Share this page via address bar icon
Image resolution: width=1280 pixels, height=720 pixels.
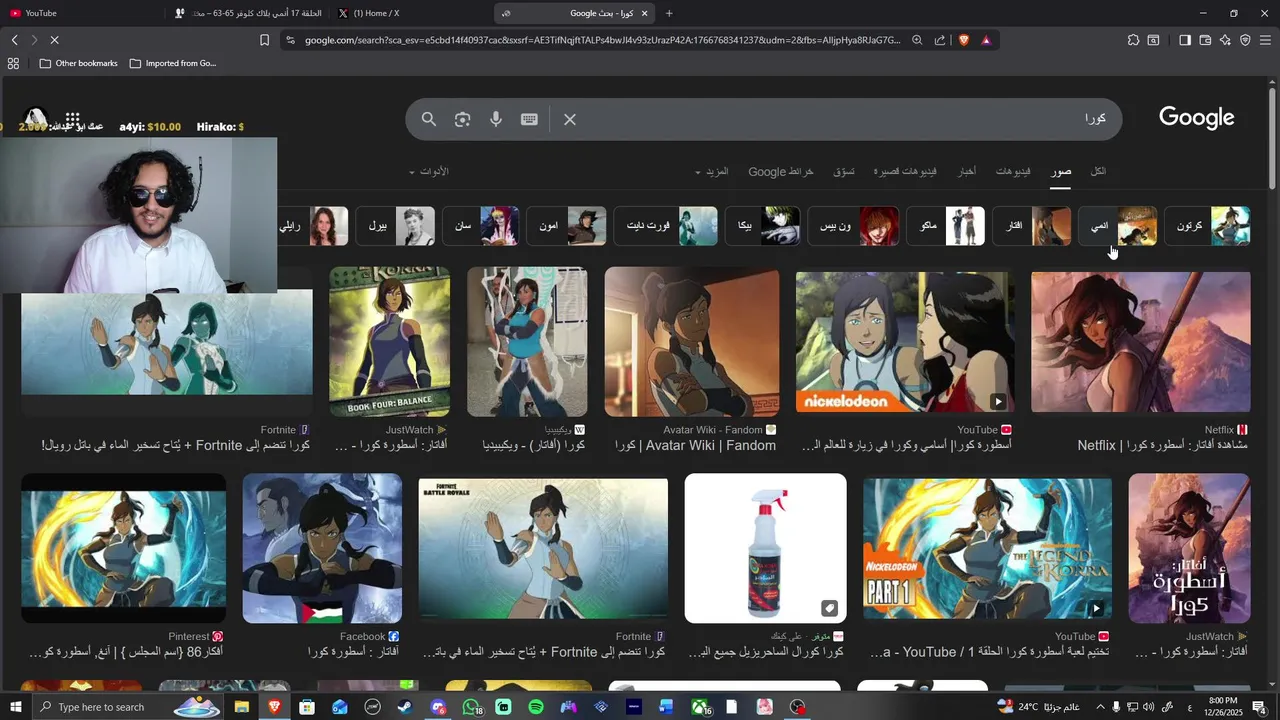point(940,40)
